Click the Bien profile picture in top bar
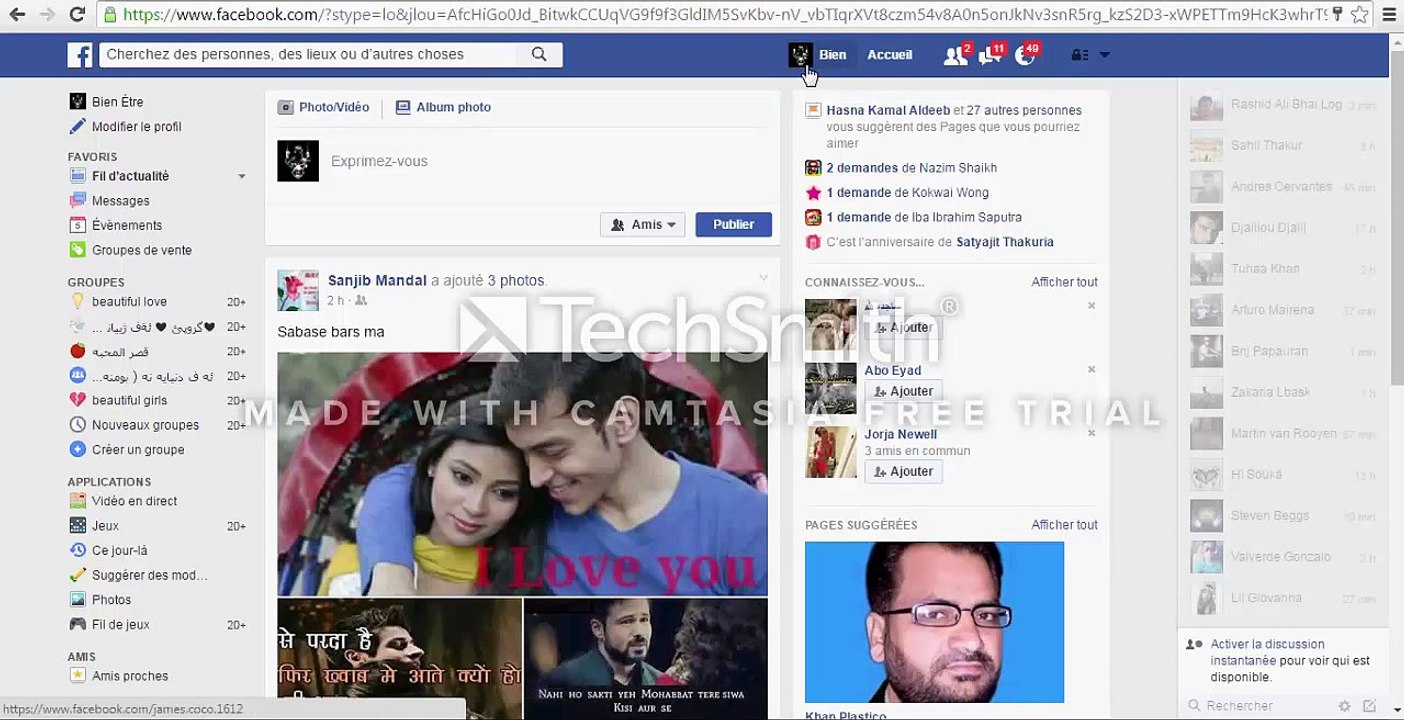Image resolution: width=1404 pixels, height=720 pixels. click(x=800, y=55)
